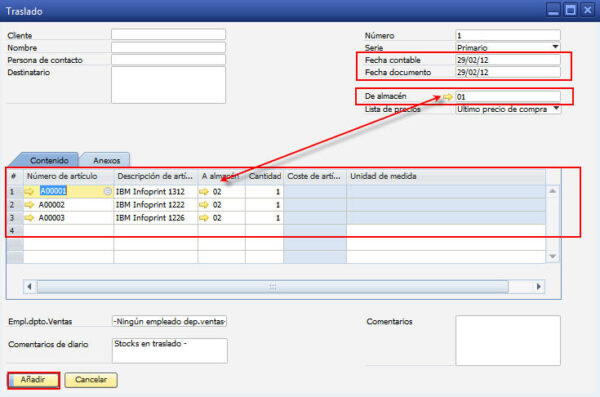Click the Comentarios text area
The height and width of the screenshot is (397, 600).
508,340
